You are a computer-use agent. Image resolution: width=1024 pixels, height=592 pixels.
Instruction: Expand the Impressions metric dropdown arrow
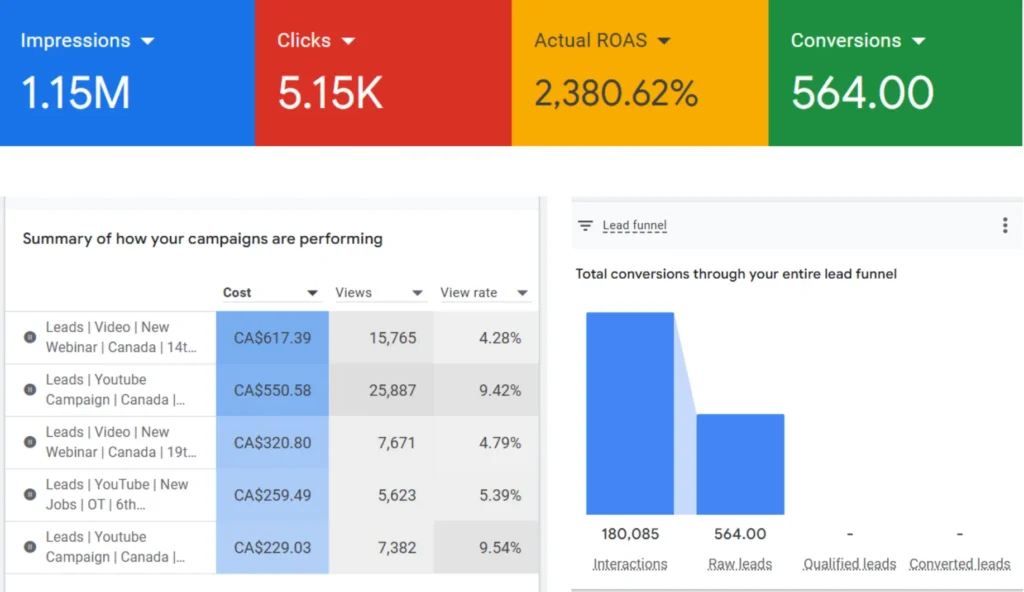click(148, 41)
